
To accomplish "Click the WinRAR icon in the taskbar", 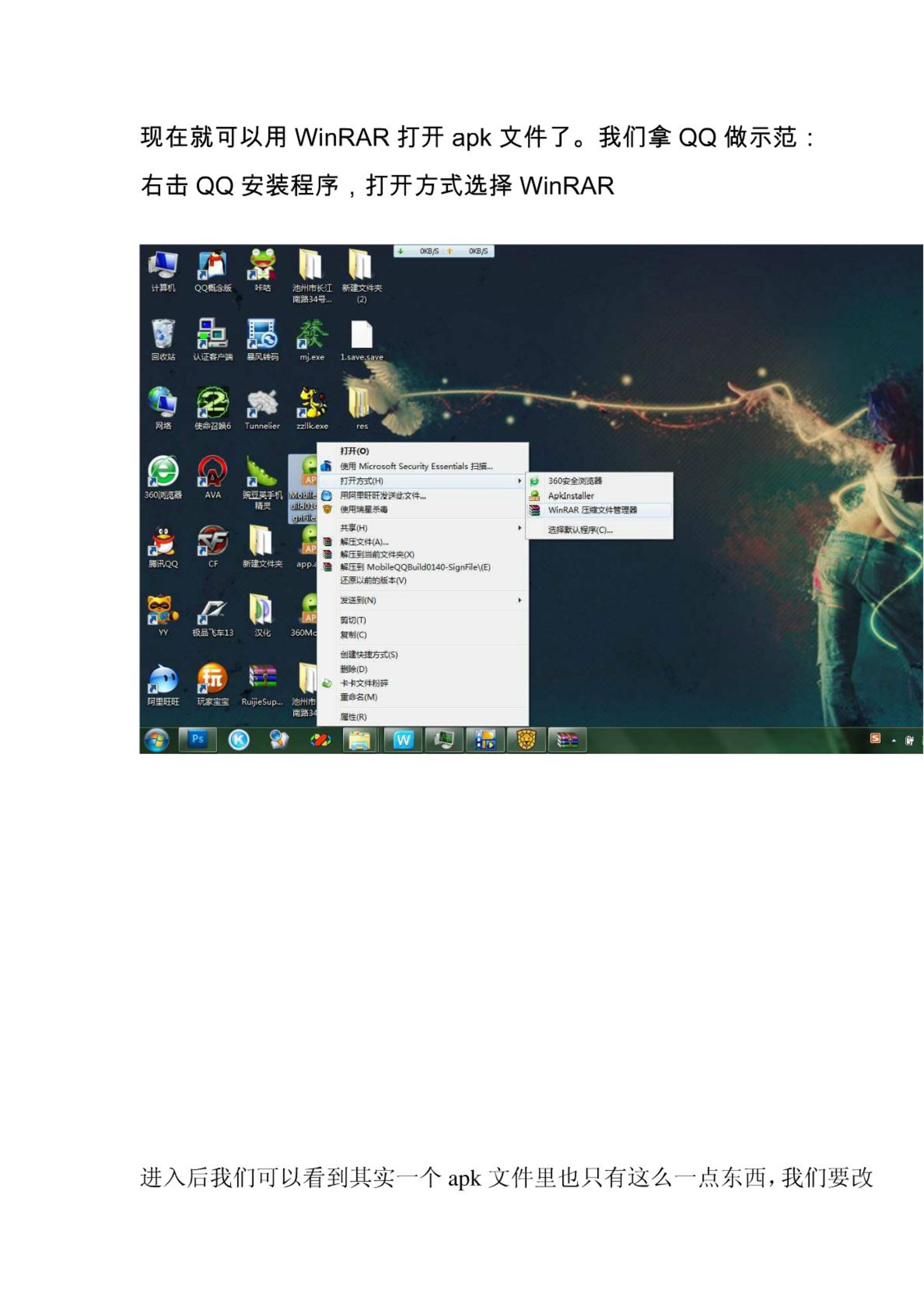I will tap(567, 740).
